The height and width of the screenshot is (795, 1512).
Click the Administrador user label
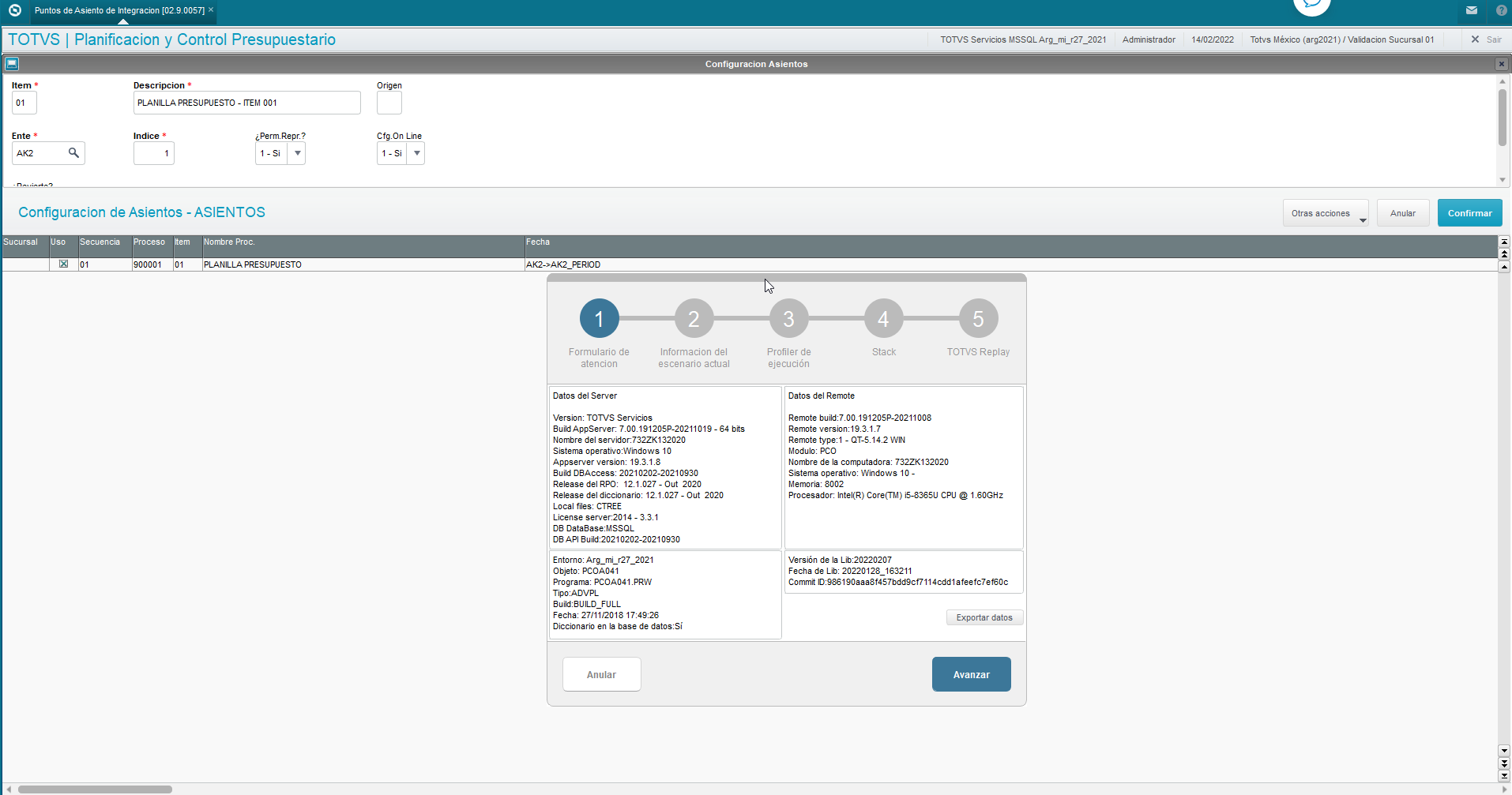click(x=1149, y=39)
